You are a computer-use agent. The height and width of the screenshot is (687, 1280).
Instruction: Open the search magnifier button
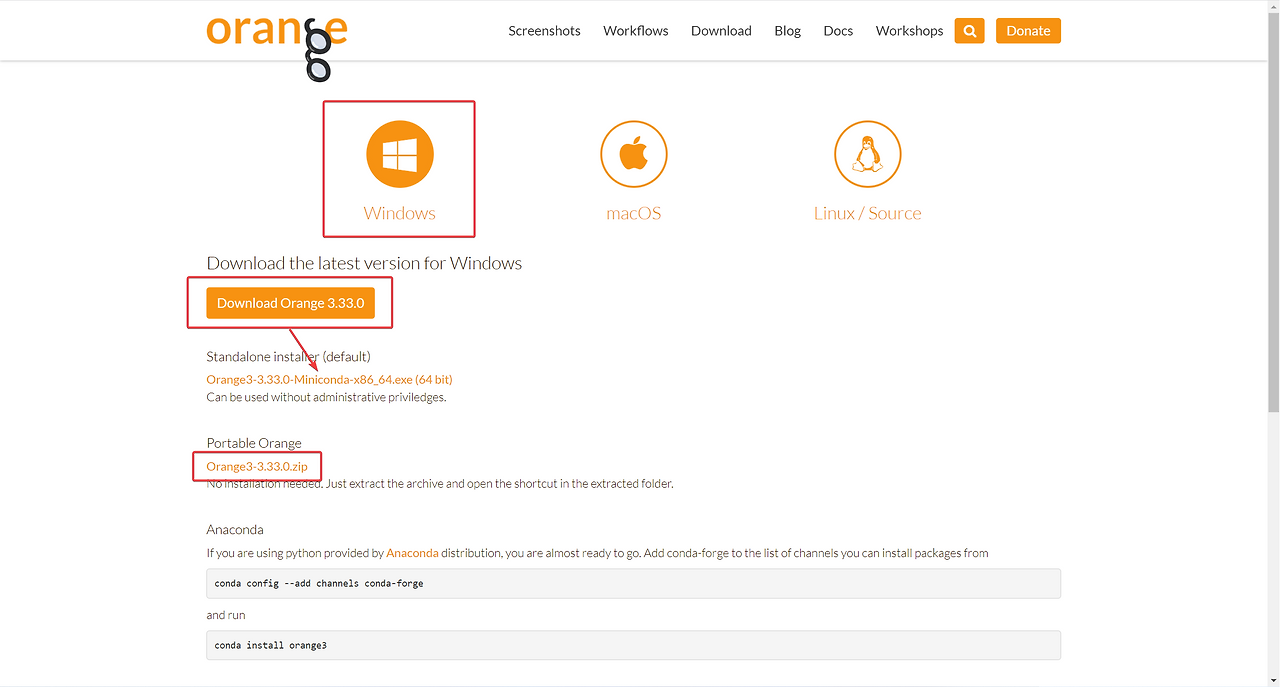[969, 31]
